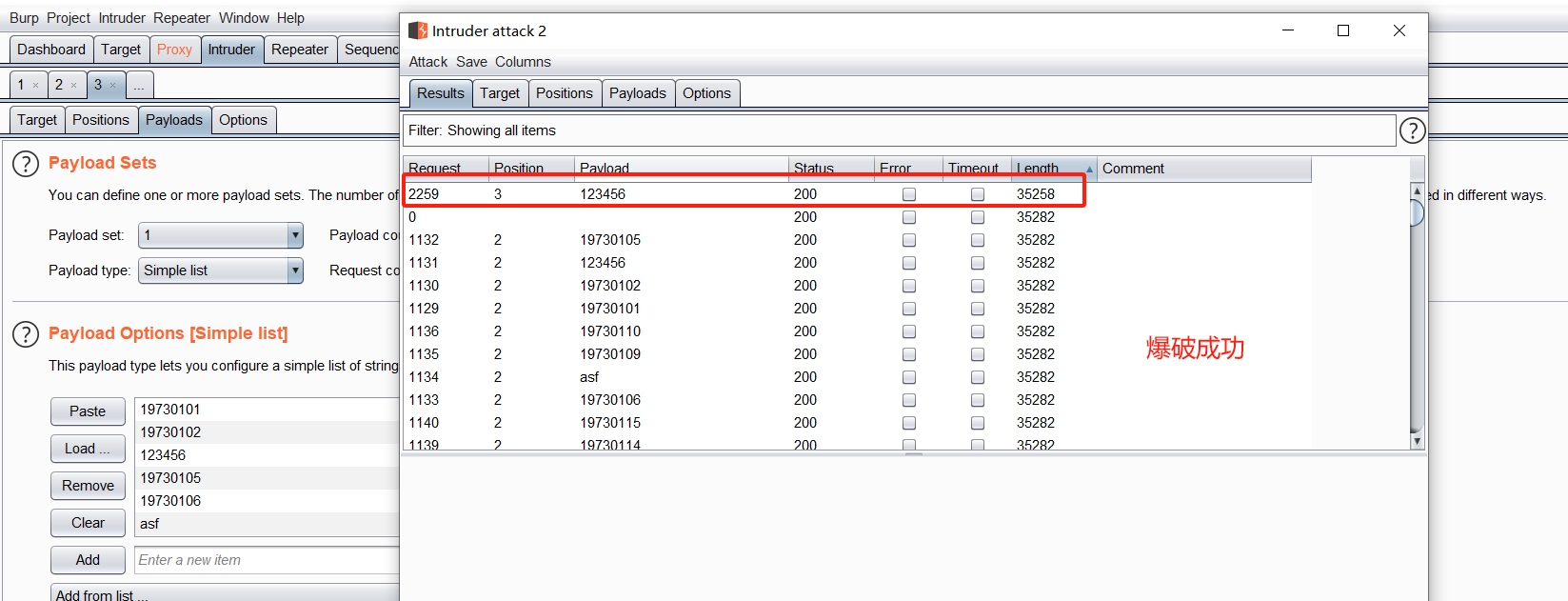Screen dimensions: 1568x601
Task: Sort results by Length column
Action: [x=1054, y=169]
